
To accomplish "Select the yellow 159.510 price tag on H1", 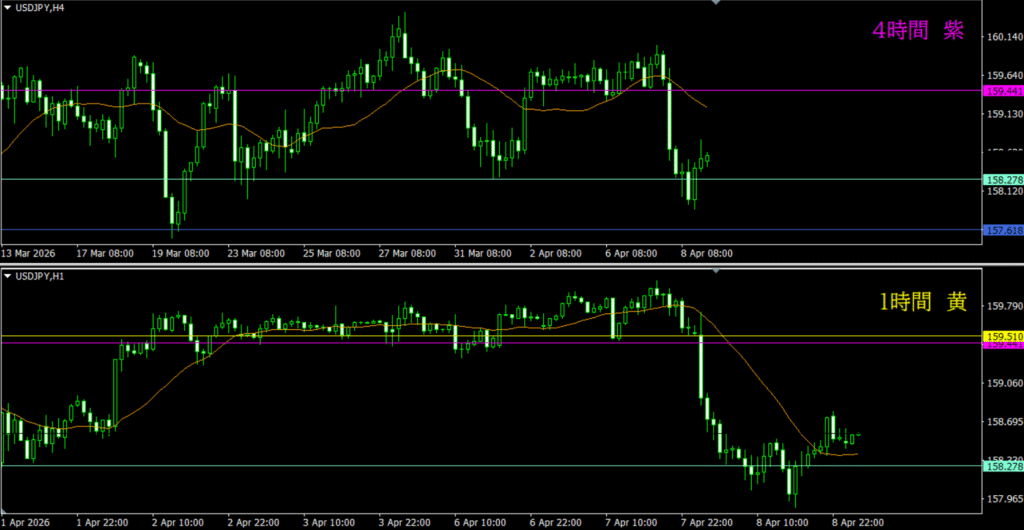I will point(1003,336).
